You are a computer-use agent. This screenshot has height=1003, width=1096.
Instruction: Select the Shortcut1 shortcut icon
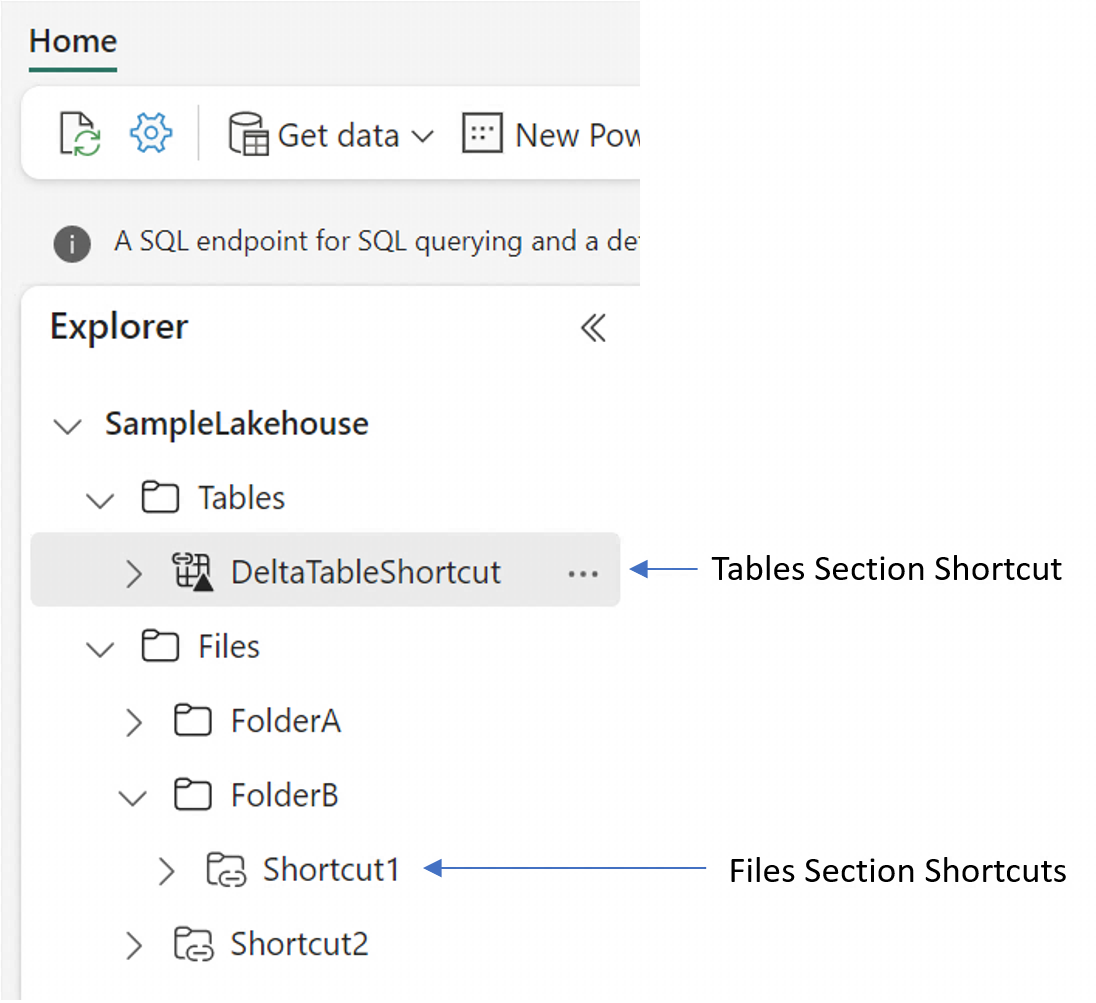[227, 870]
